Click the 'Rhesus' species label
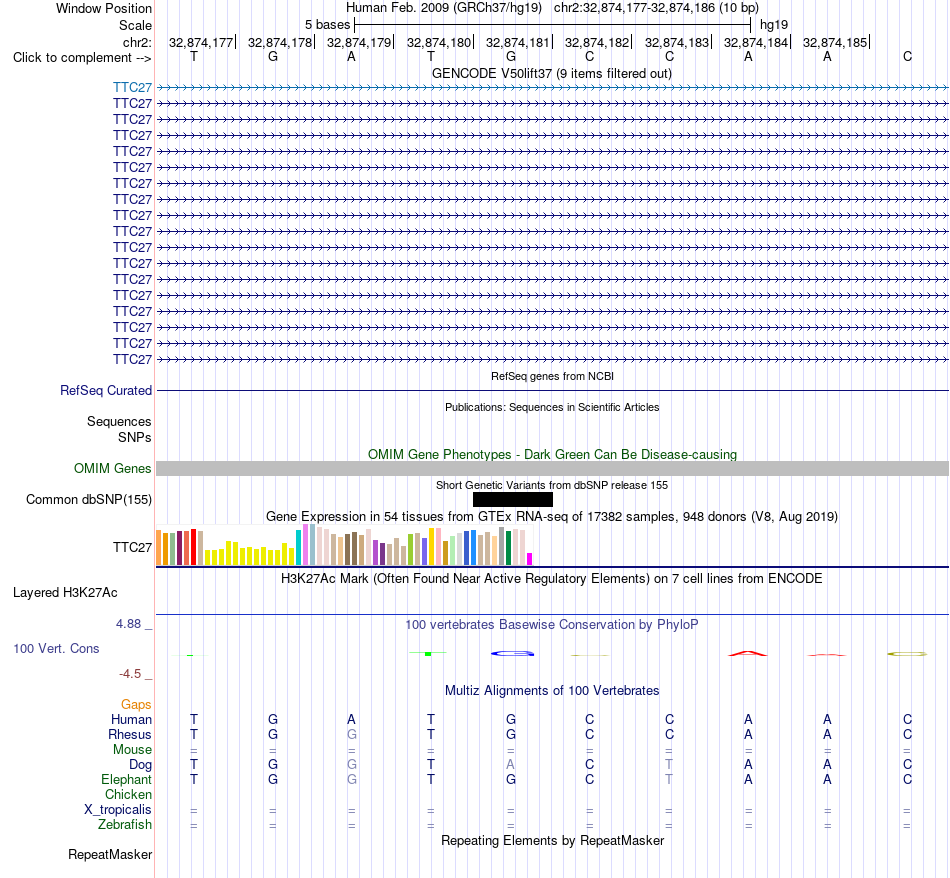 click(130, 734)
